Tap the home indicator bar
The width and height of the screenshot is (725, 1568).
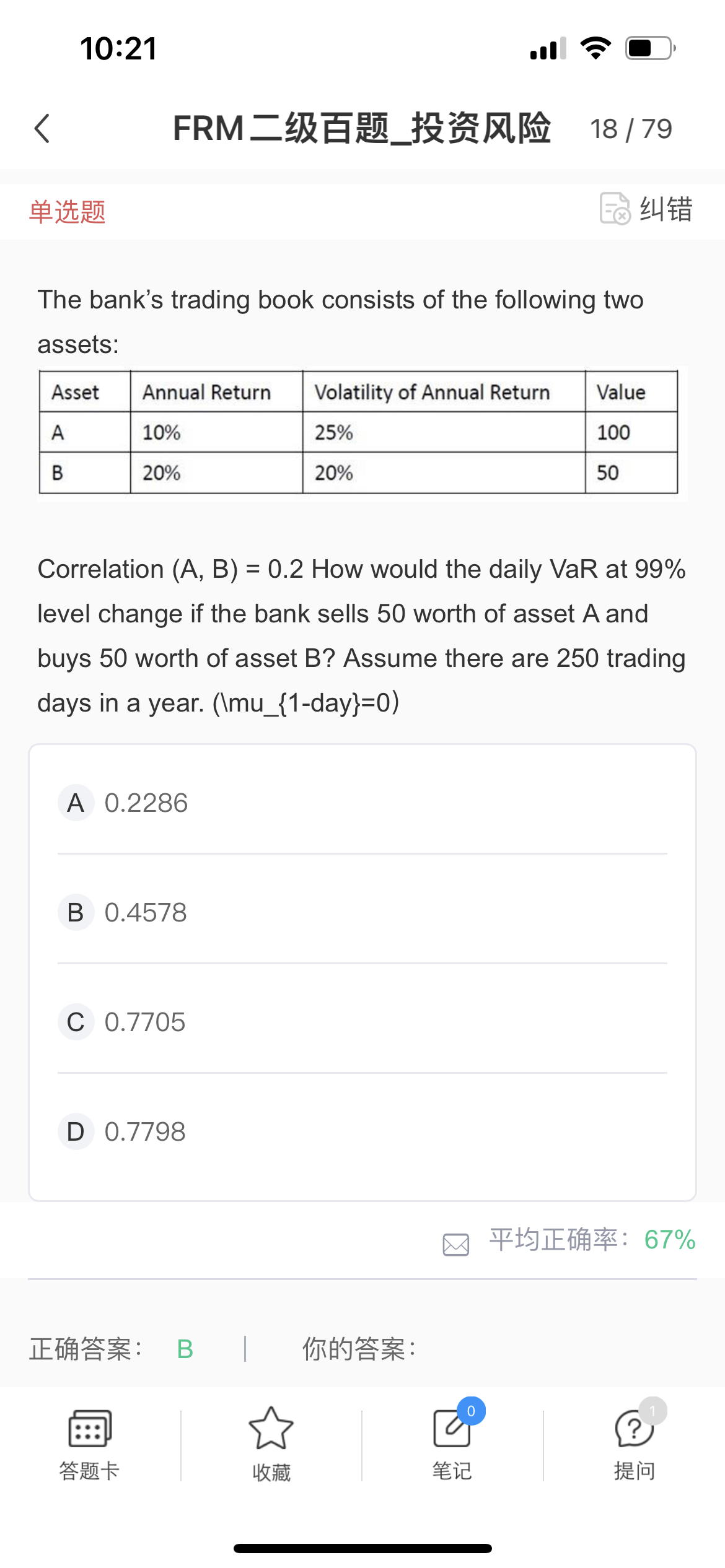tap(362, 1548)
